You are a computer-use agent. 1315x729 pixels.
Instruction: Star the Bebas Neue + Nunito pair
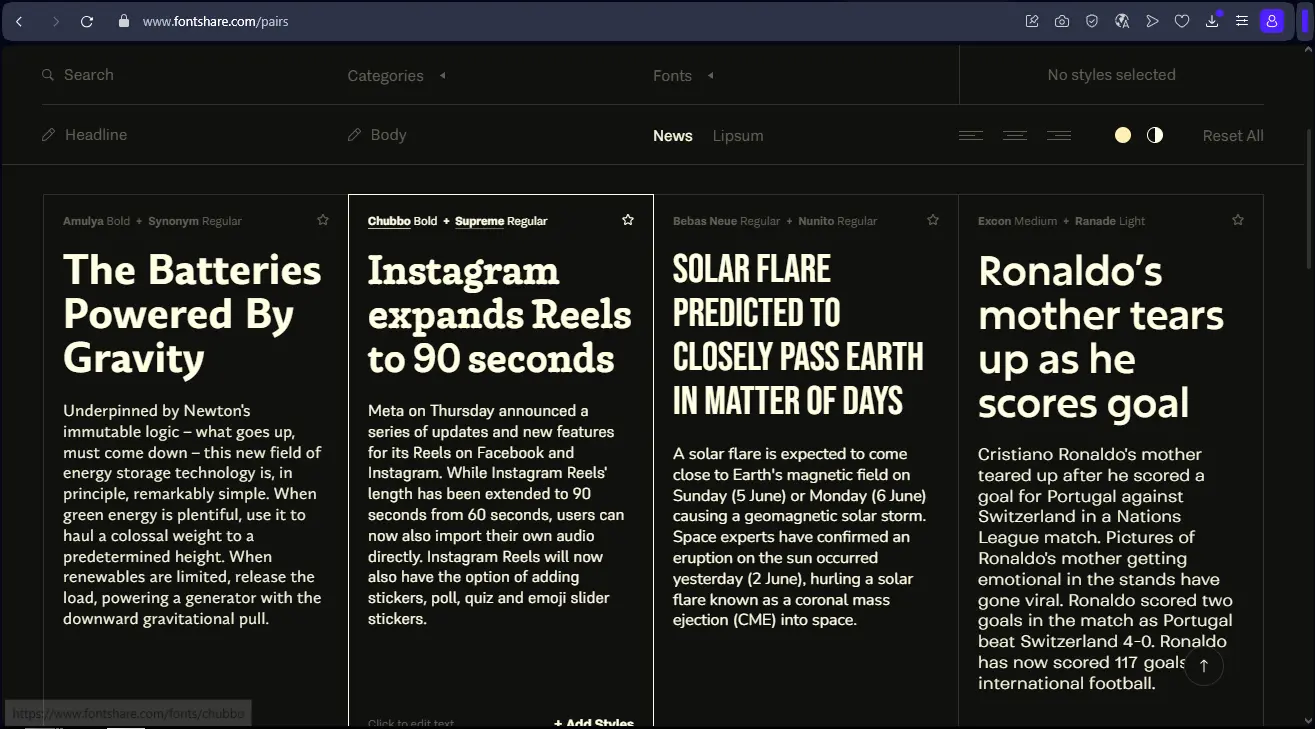click(x=933, y=220)
